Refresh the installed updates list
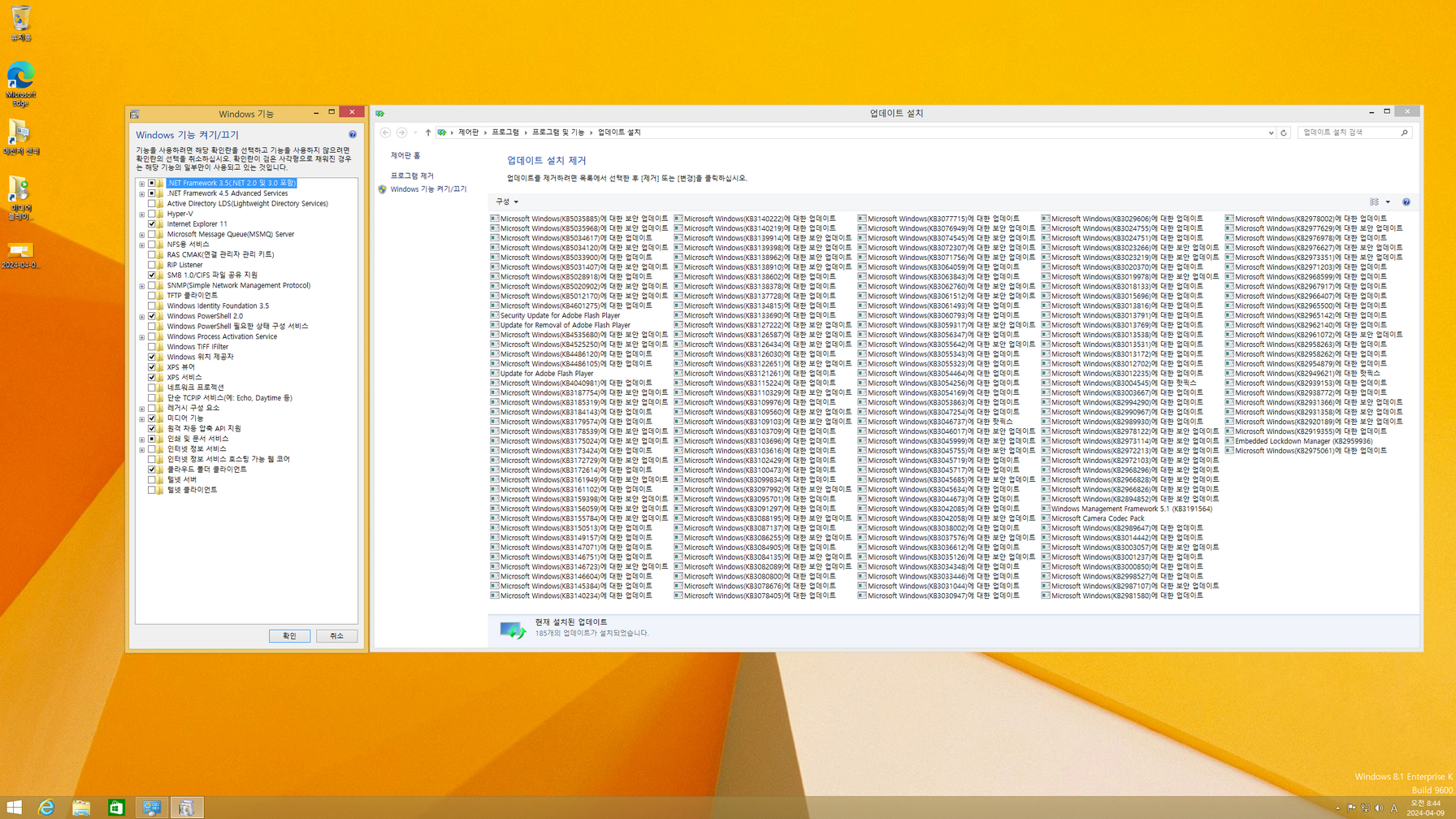Image resolution: width=1456 pixels, height=819 pixels. (1284, 132)
